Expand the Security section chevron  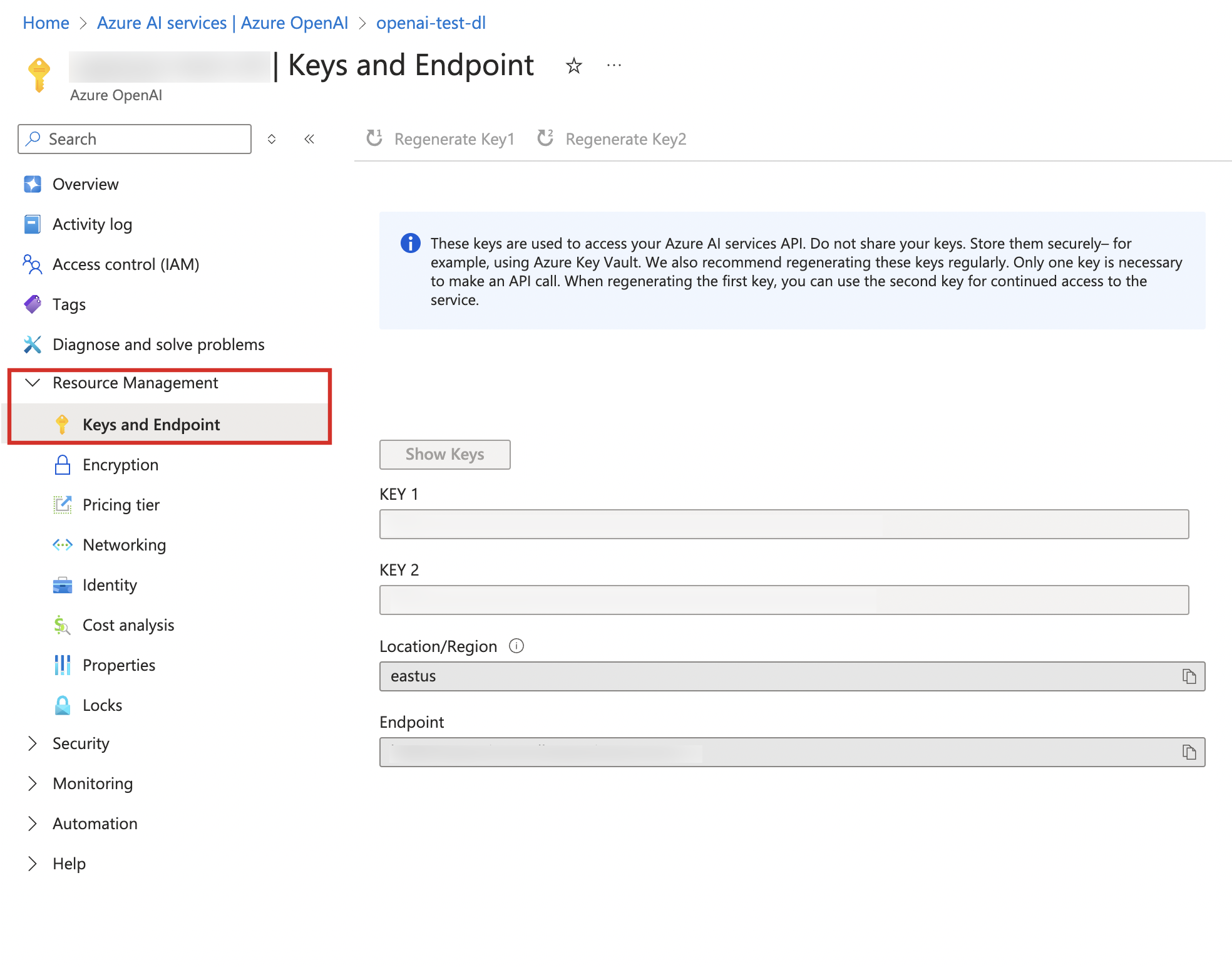click(33, 743)
